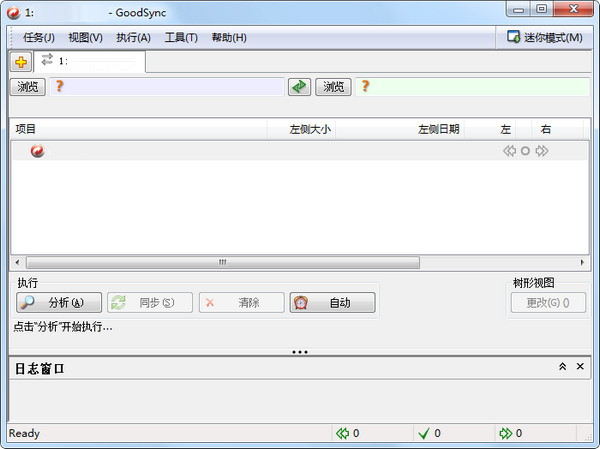This screenshot has width=600, height=449.
Task: Click the right folder path field
Action: click(473, 87)
